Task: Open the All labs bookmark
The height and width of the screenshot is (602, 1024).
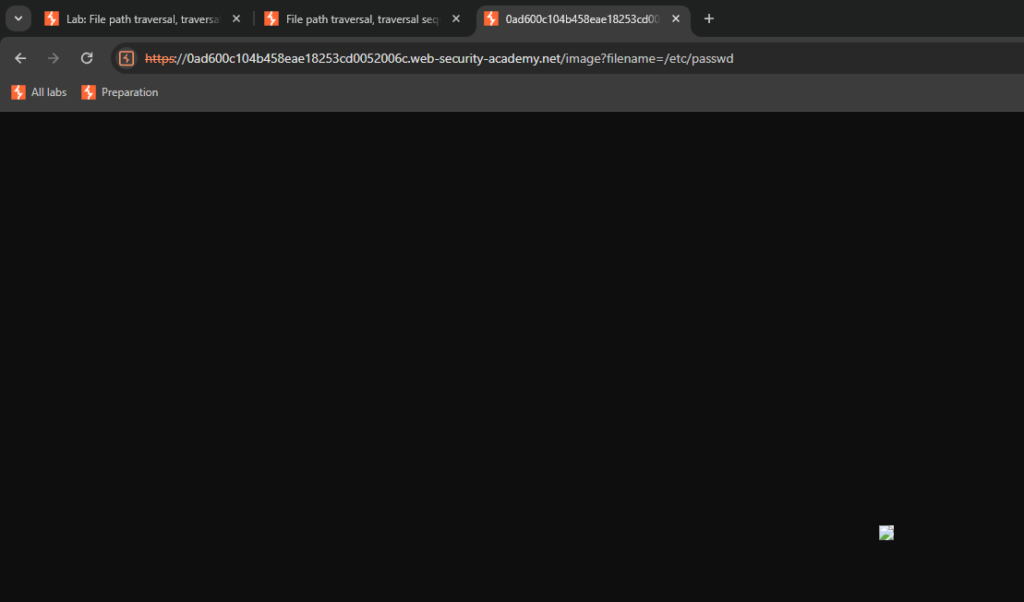Action: click(x=39, y=92)
